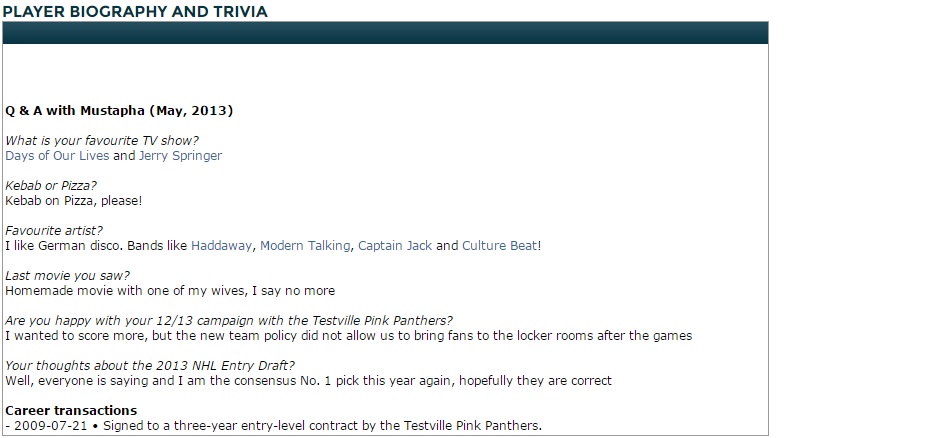
Task: Open the Haddaway artist link
Action: (222, 245)
